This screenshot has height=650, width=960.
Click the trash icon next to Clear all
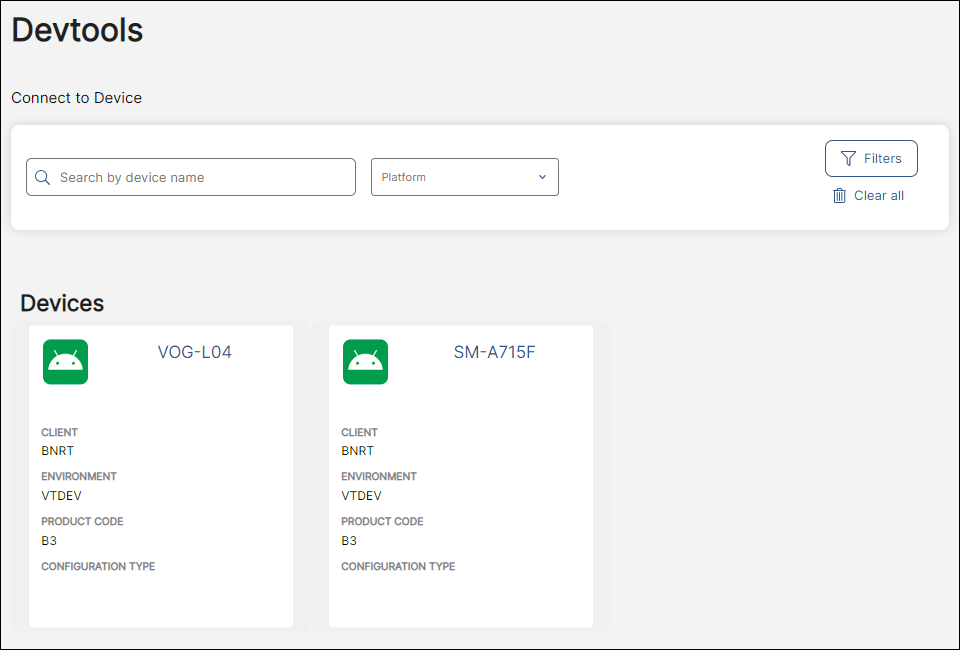(x=839, y=195)
